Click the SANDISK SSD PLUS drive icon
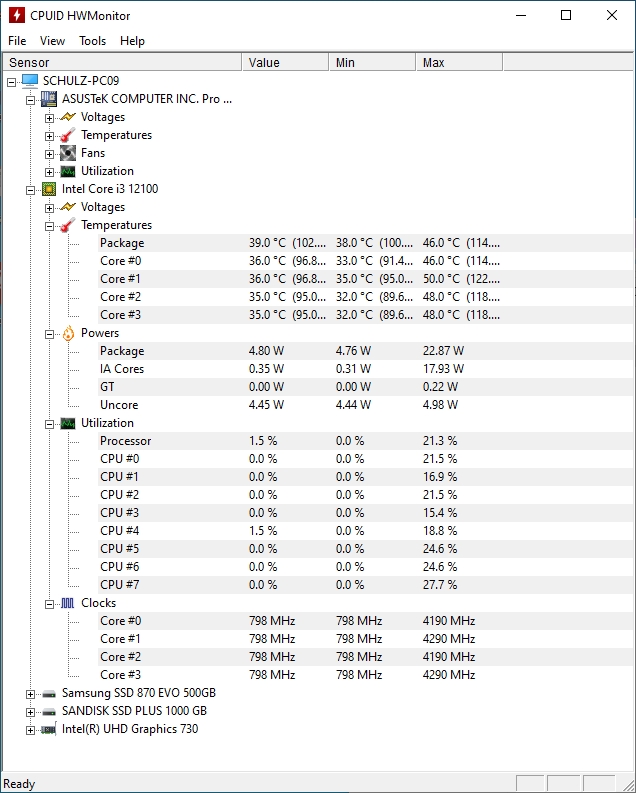 49,712
